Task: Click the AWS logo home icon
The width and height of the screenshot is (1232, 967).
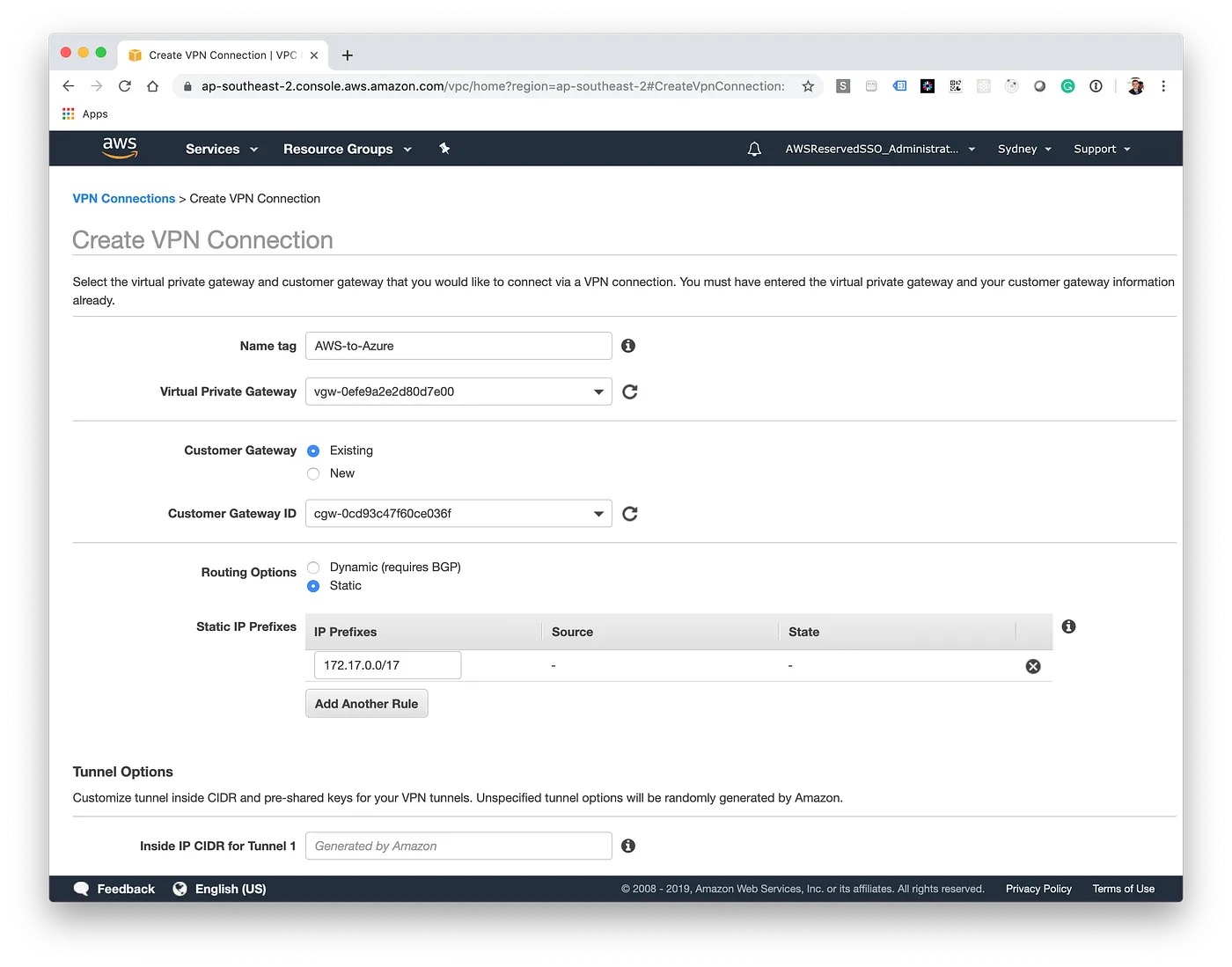Action: pyautogui.click(x=120, y=148)
